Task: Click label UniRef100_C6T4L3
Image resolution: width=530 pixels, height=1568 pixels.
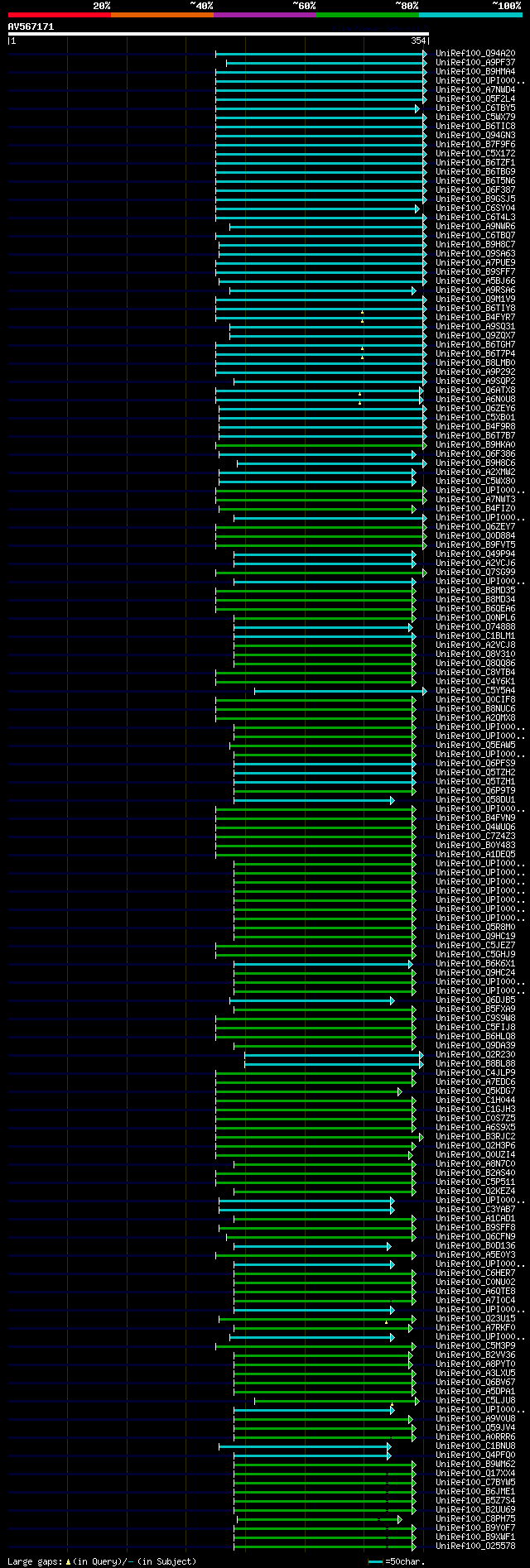Action: tap(475, 217)
